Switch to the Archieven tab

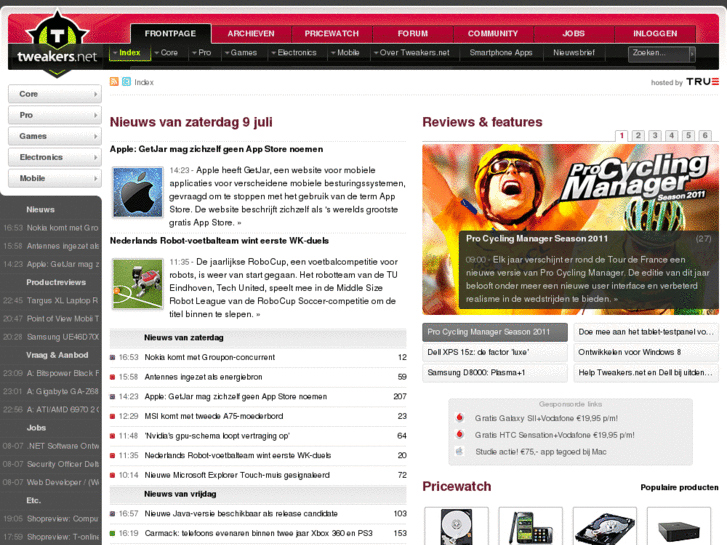tap(251, 33)
